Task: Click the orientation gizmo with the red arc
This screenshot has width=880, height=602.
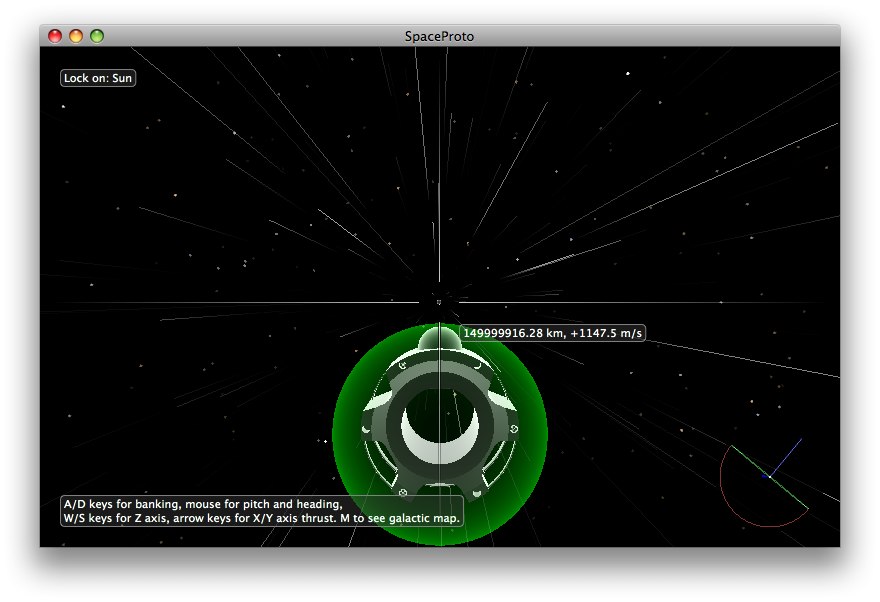Action: click(764, 482)
